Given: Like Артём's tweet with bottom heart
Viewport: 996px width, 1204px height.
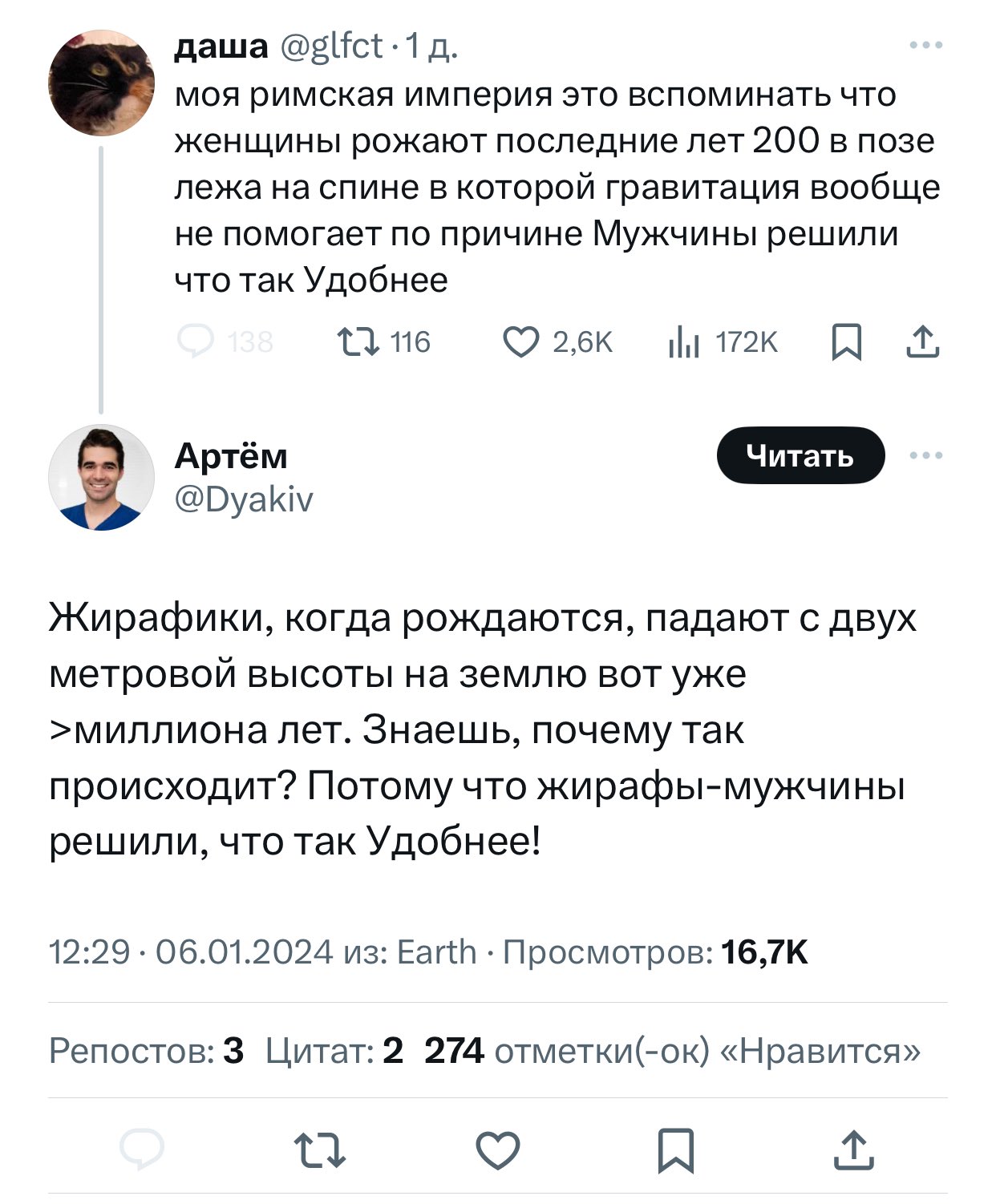Looking at the screenshot, I should pos(498,1150).
